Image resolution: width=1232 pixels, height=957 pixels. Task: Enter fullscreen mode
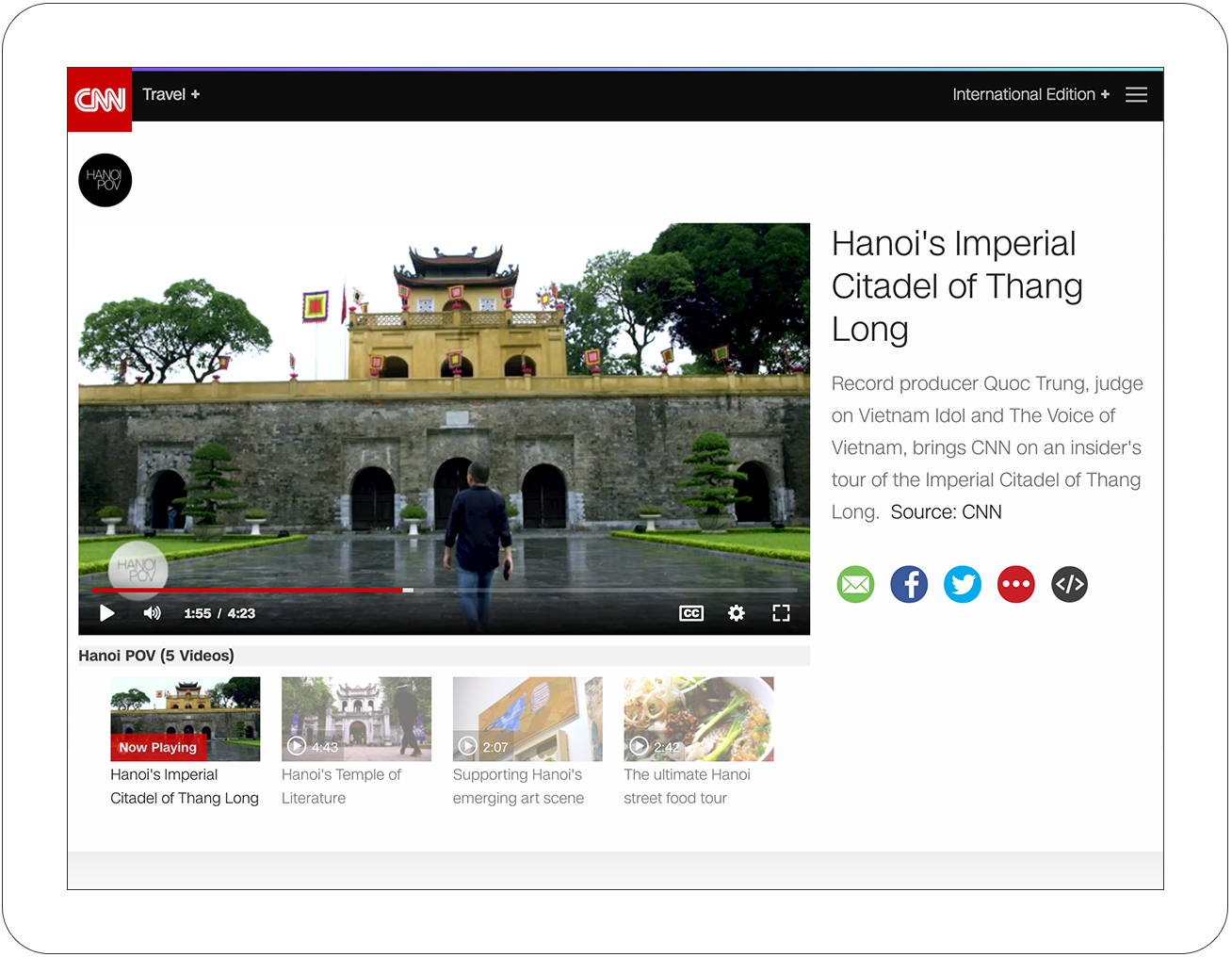tap(781, 613)
